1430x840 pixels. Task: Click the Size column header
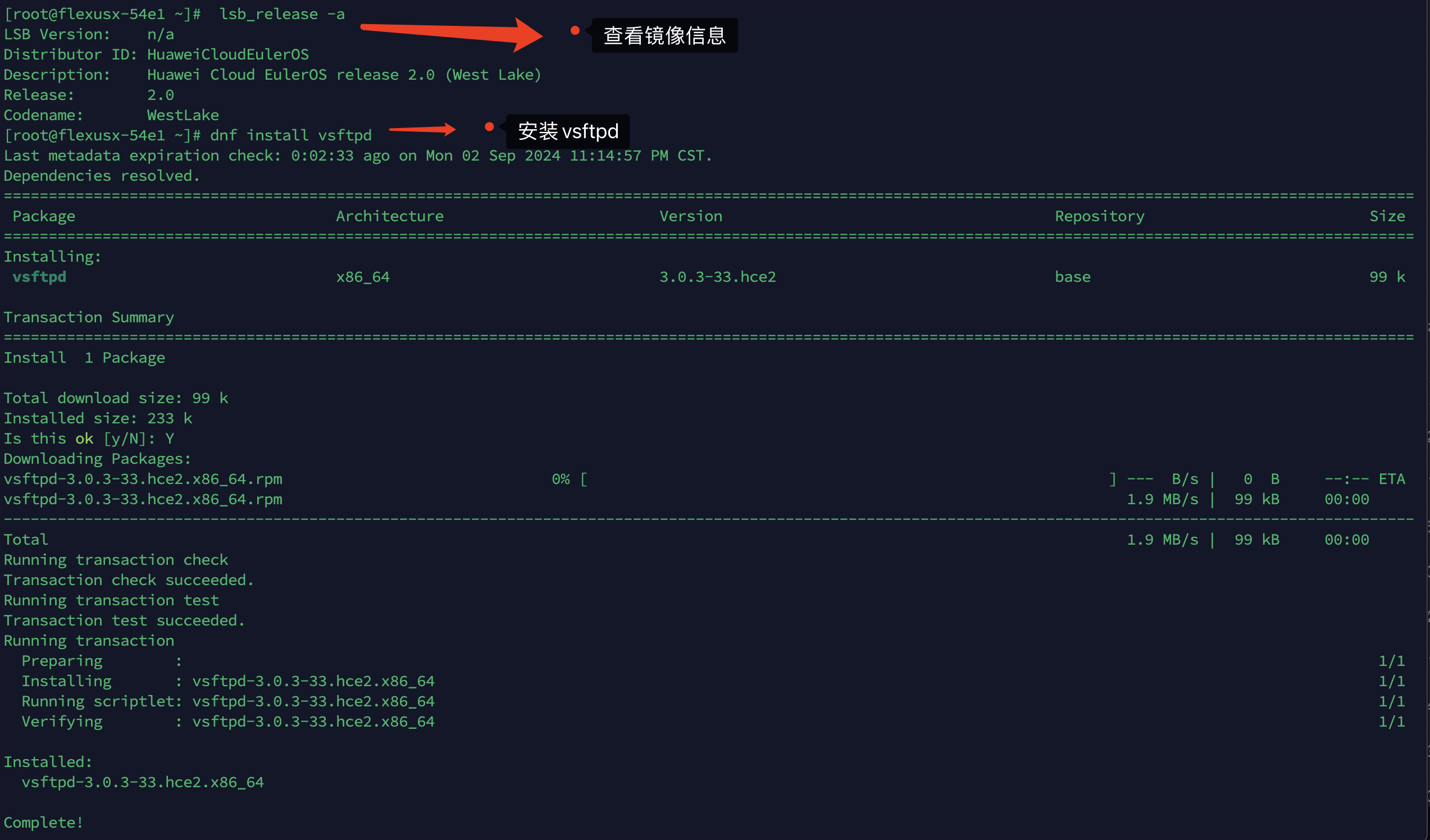click(x=1387, y=216)
